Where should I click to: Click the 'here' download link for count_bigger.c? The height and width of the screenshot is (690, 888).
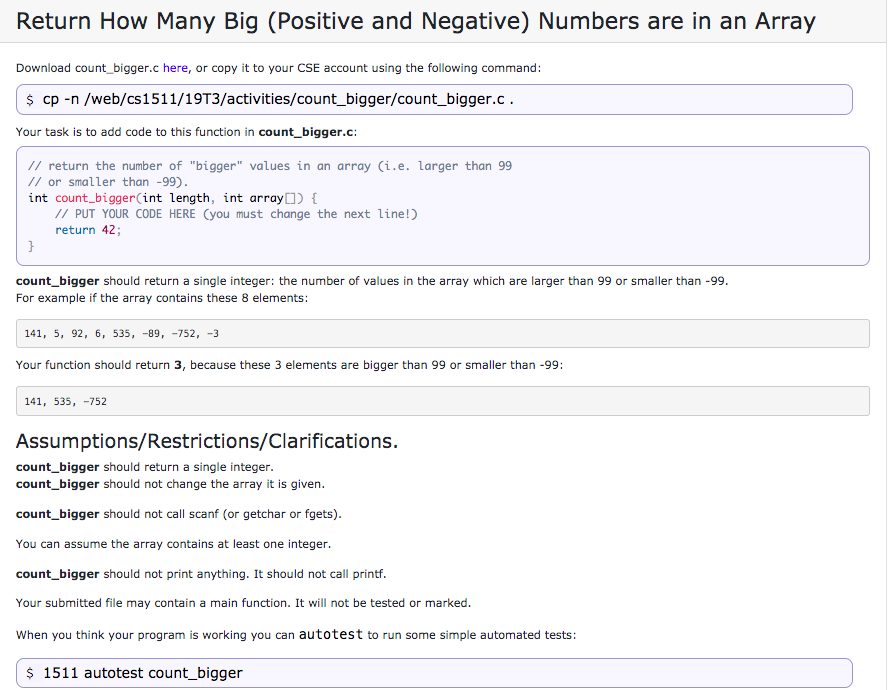175,68
